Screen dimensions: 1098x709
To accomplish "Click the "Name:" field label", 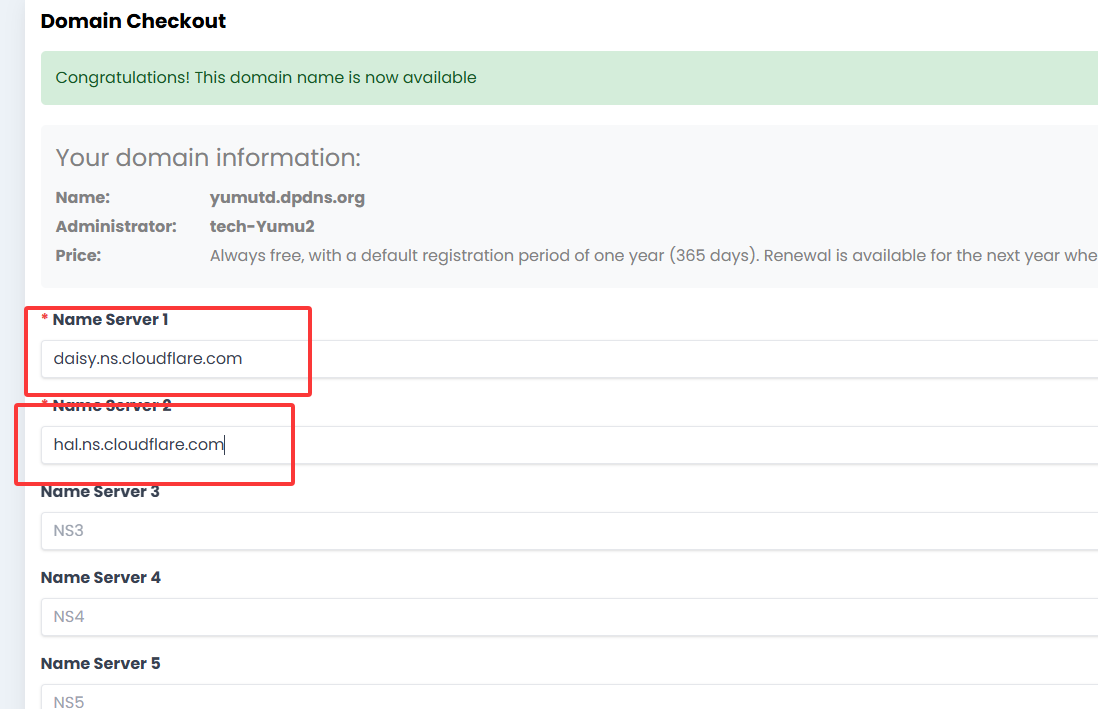I will pos(83,198).
